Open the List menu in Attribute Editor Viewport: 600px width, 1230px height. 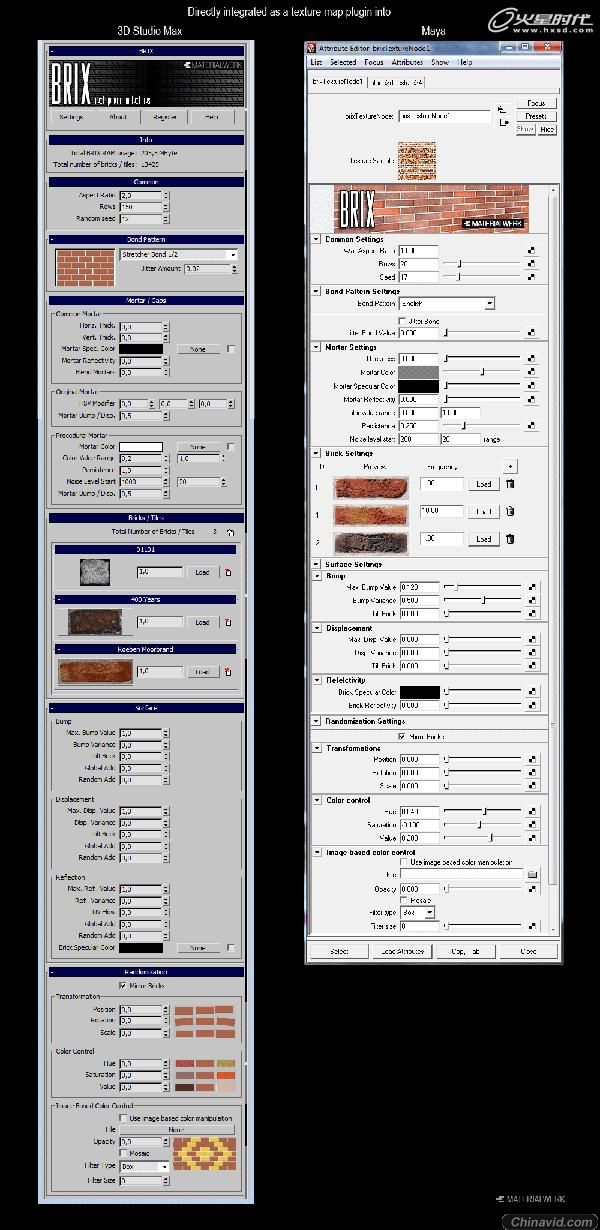[x=316, y=62]
